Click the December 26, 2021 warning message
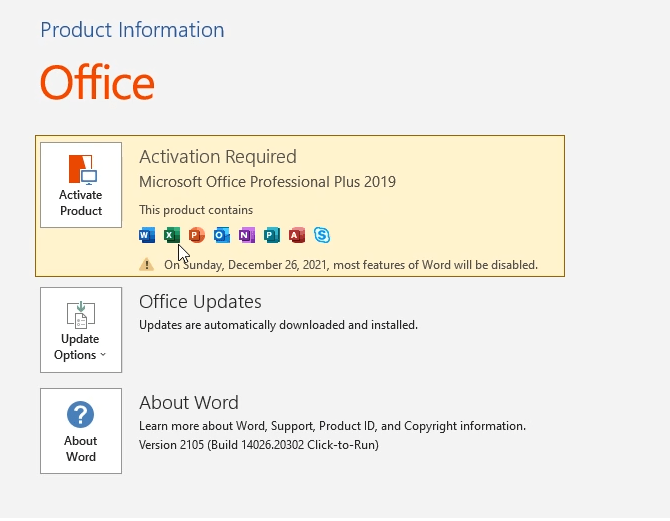 (x=351, y=265)
